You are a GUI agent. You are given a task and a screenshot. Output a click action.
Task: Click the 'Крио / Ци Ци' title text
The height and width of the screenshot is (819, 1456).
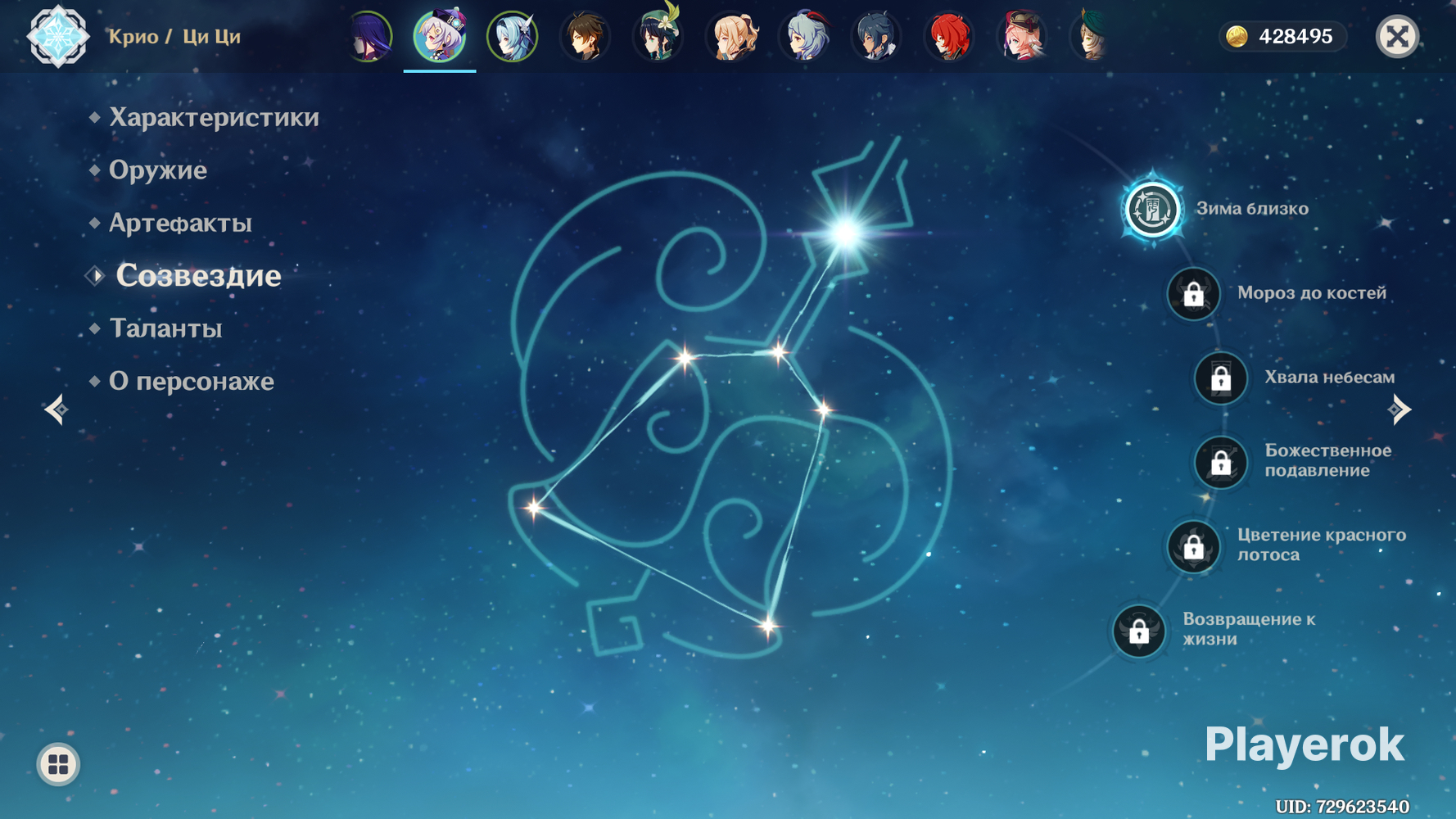point(174,37)
